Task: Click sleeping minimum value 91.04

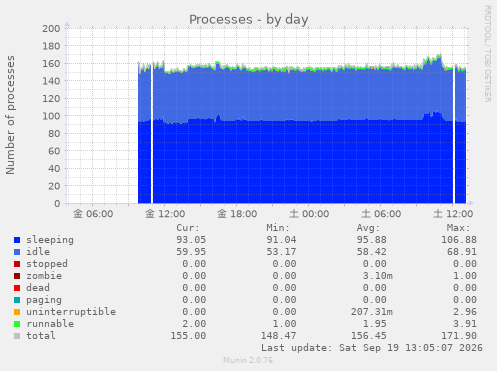Action: pyautogui.click(x=281, y=240)
